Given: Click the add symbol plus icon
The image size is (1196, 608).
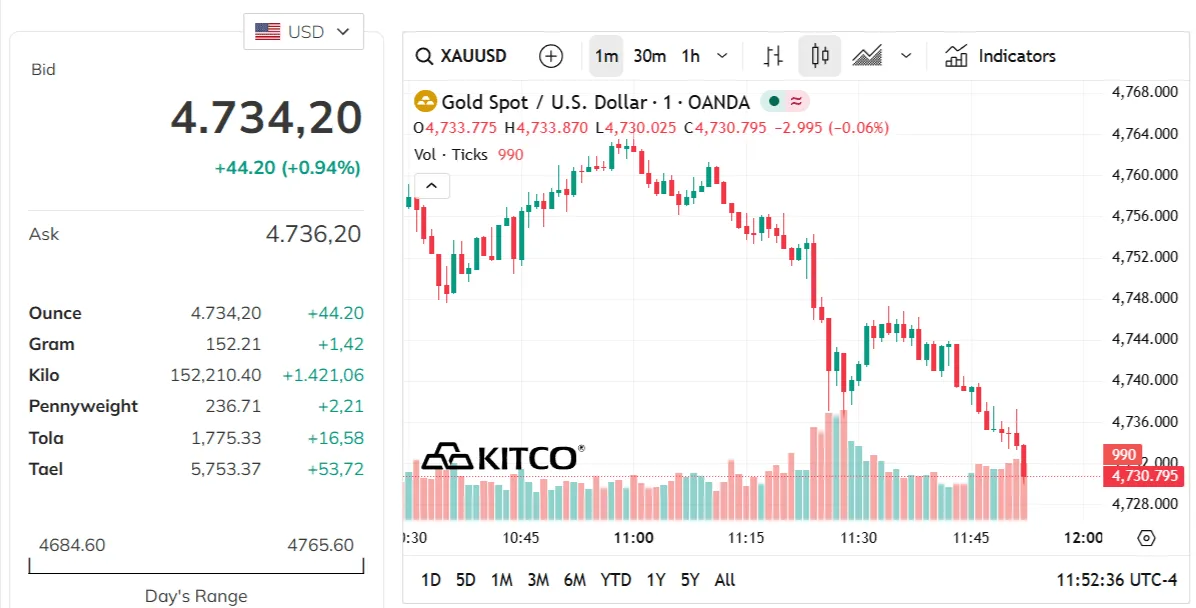Looking at the screenshot, I should (551, 56).
